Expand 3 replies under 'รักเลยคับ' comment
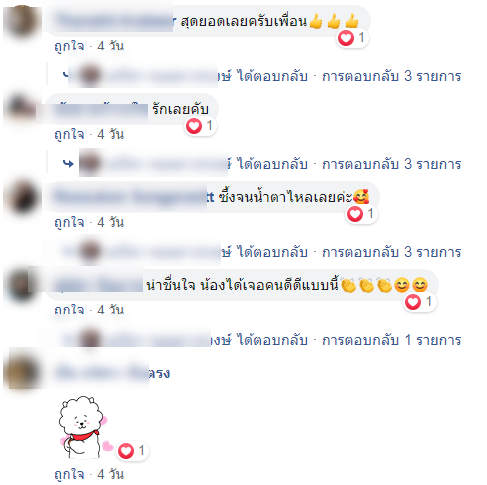Screen dimensions: 487x485 coord(392,164)
